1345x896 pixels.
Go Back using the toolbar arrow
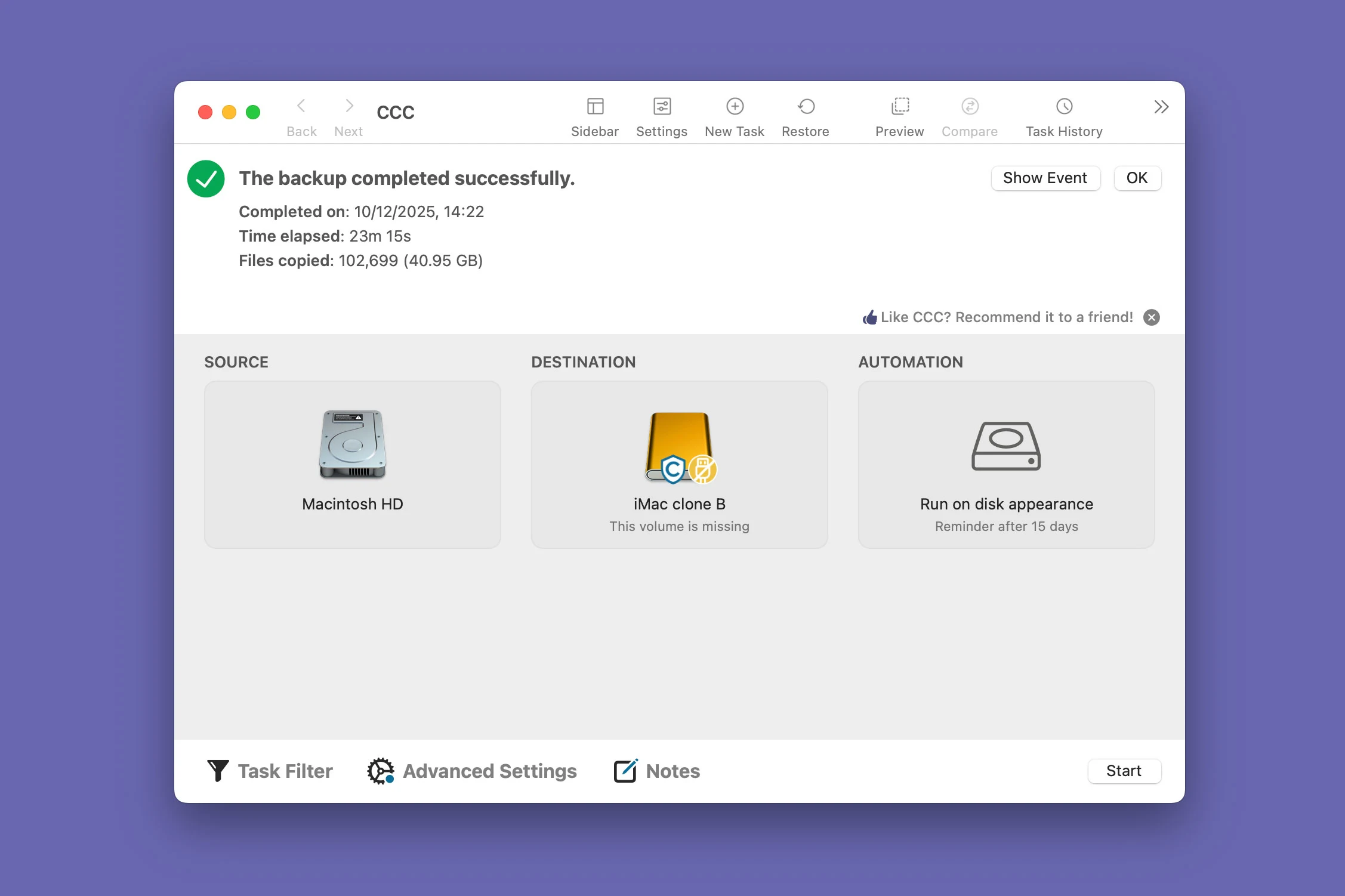(301, 117)
